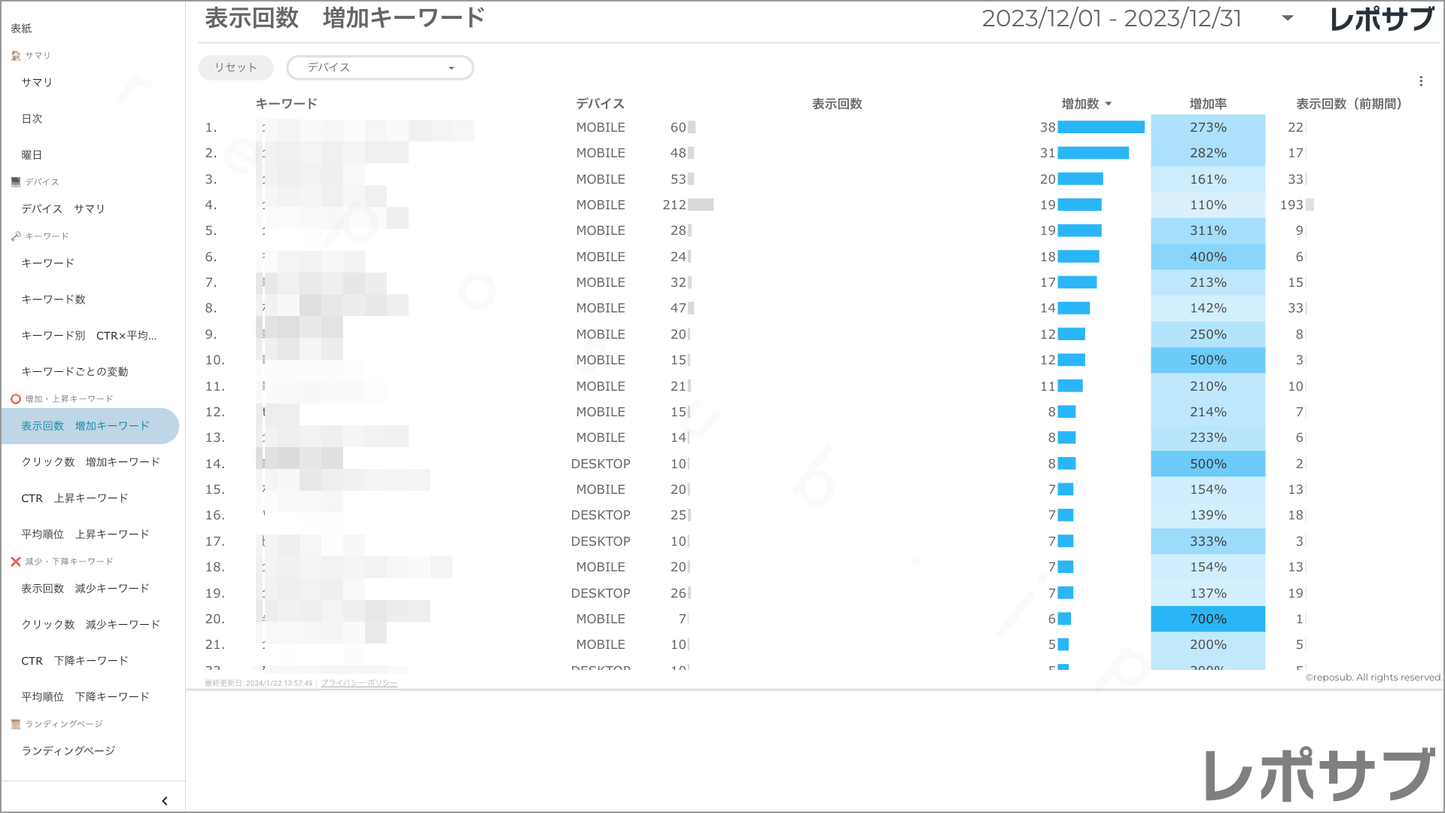Click the key icon beside キーワード section
The width and height of the screenshot is (1445, 813).
point(16,236)
